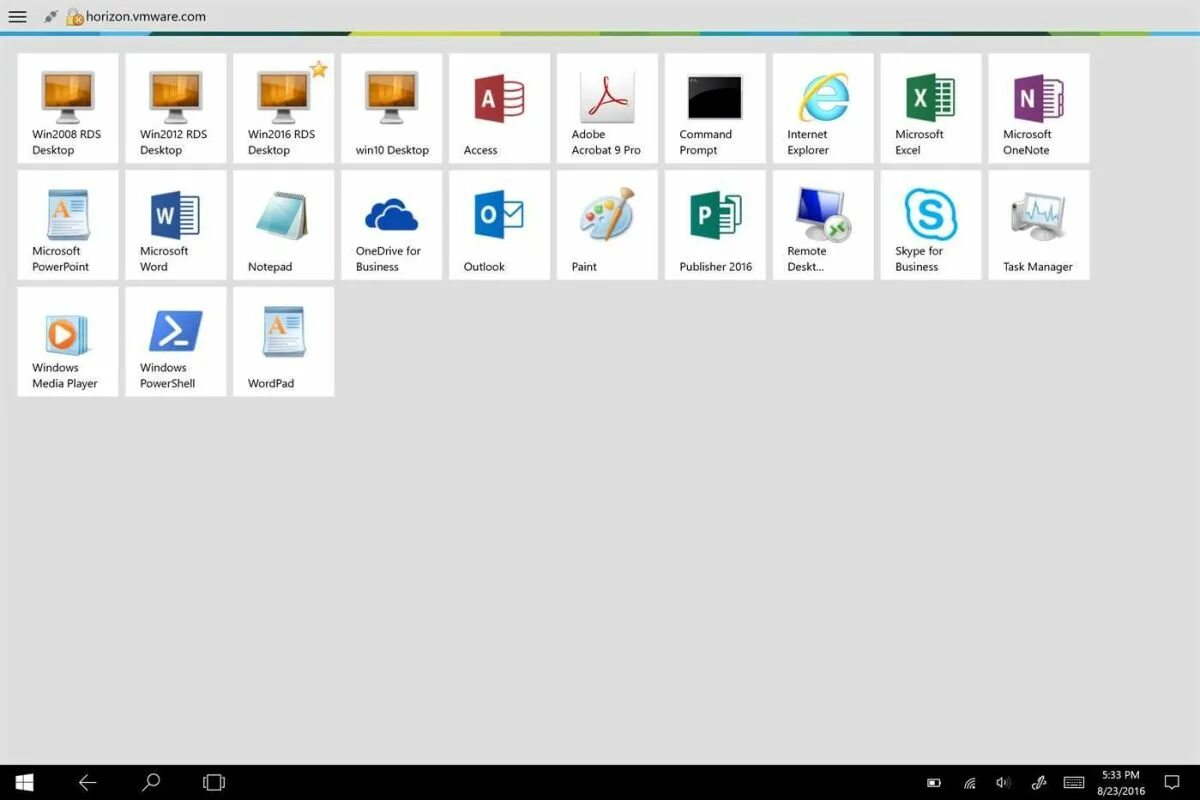Open the hamburger menu at top left
The width and height of the screenshot is (1200, 800).
point(17,16)
